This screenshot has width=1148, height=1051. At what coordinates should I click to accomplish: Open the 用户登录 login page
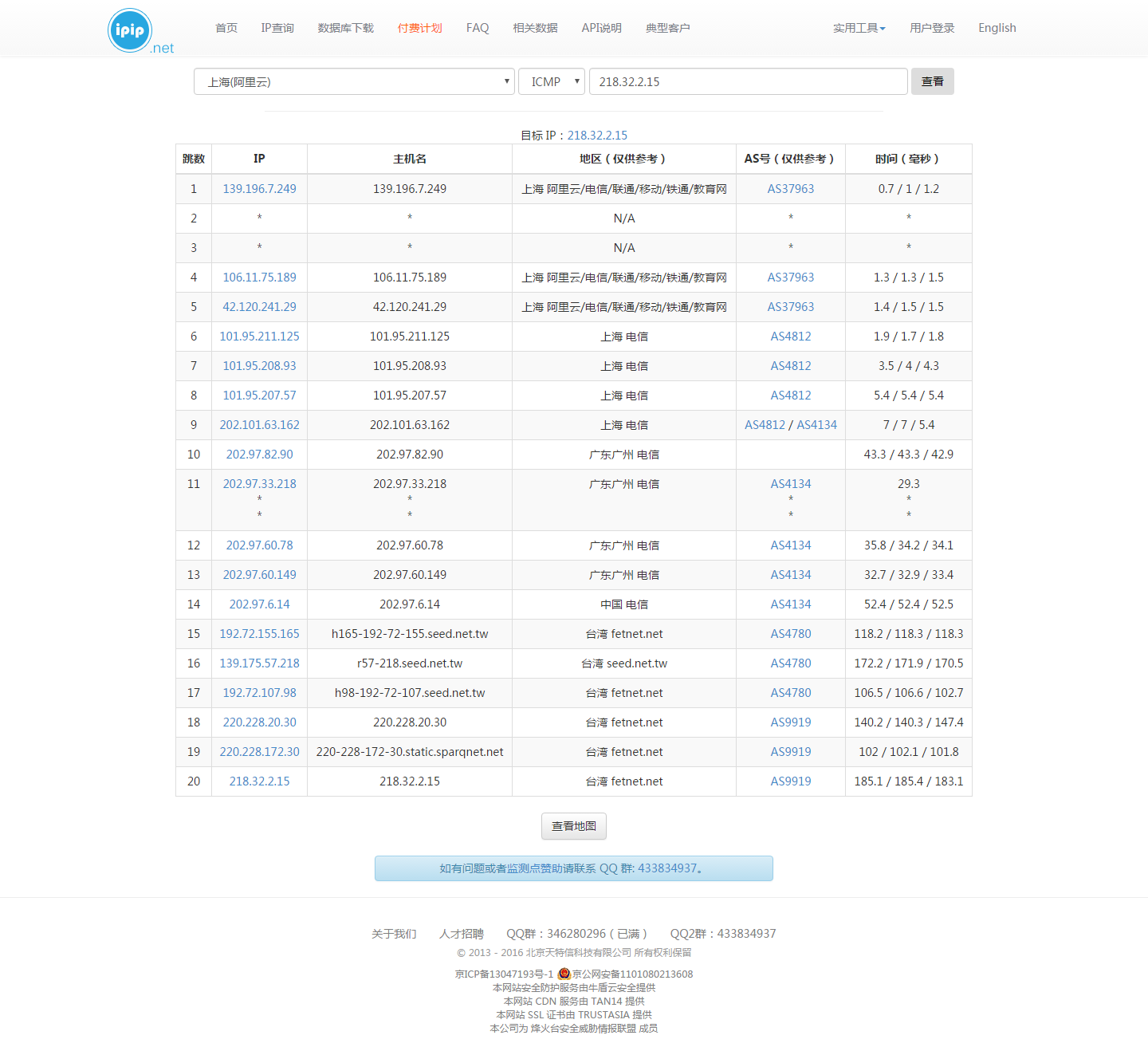pos(931,28)
